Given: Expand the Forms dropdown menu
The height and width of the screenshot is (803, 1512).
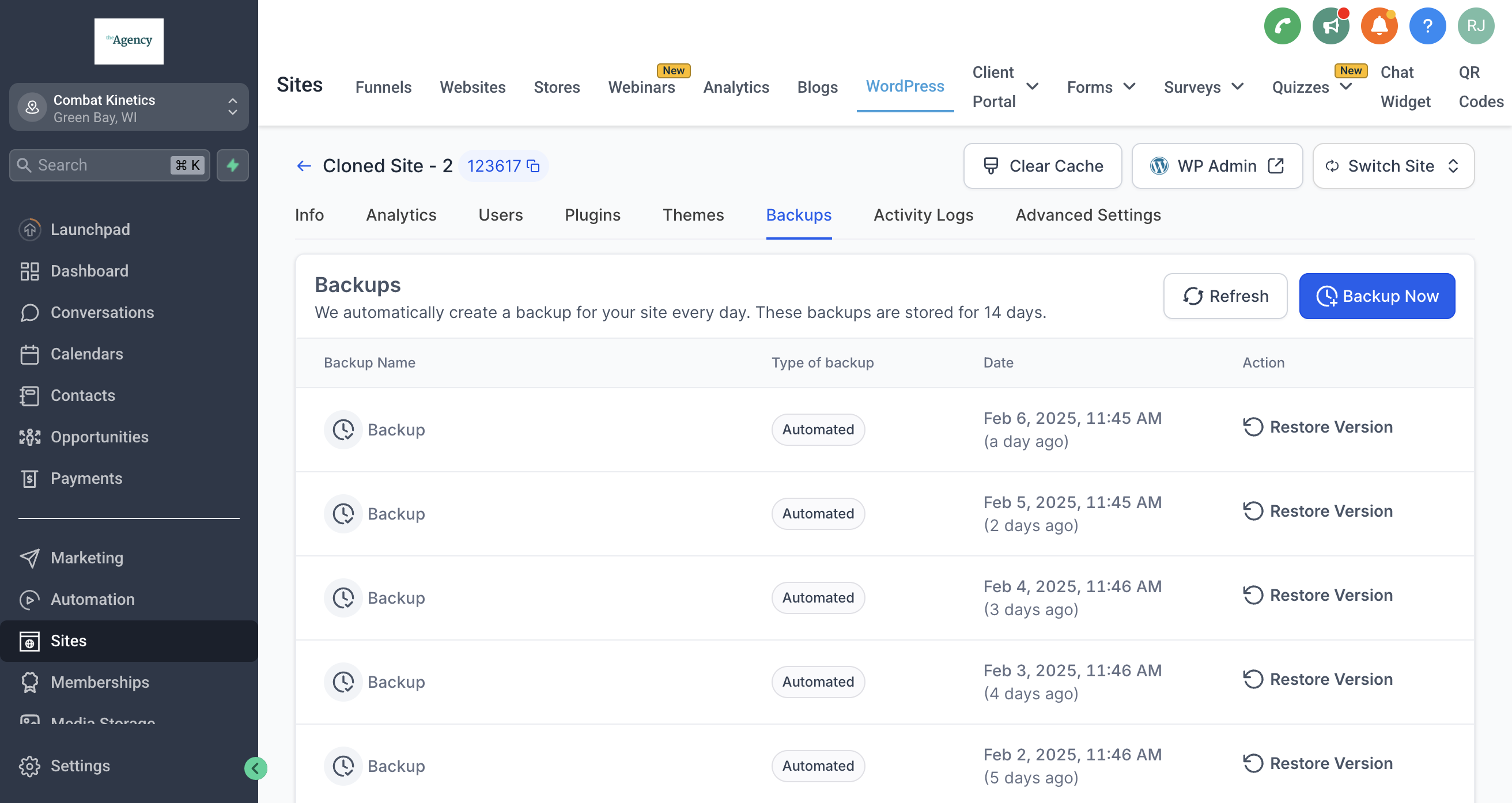Looking at the screenshot, I should click(x=1101, y=87).
